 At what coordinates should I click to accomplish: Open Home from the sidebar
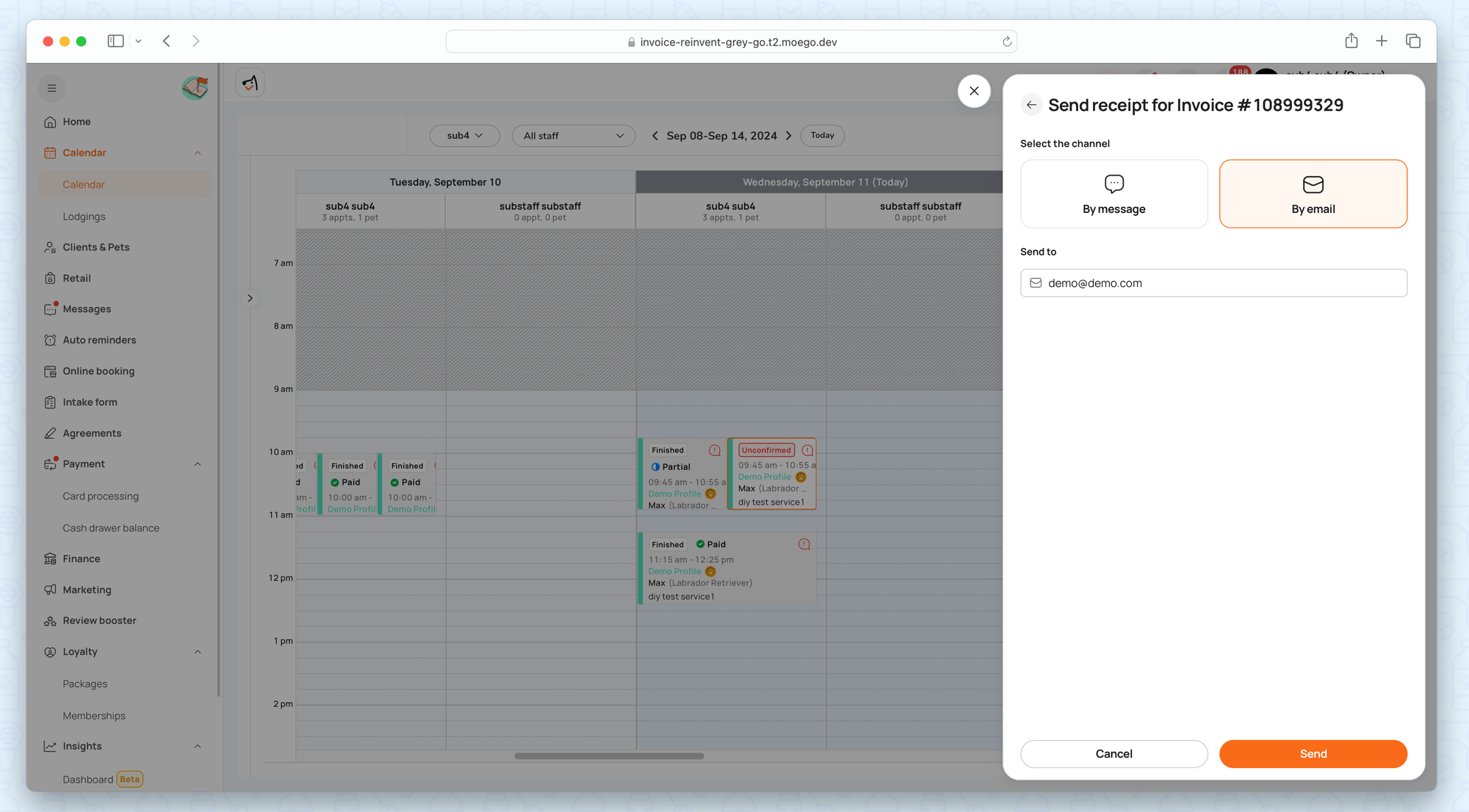[x=76, y=122]
